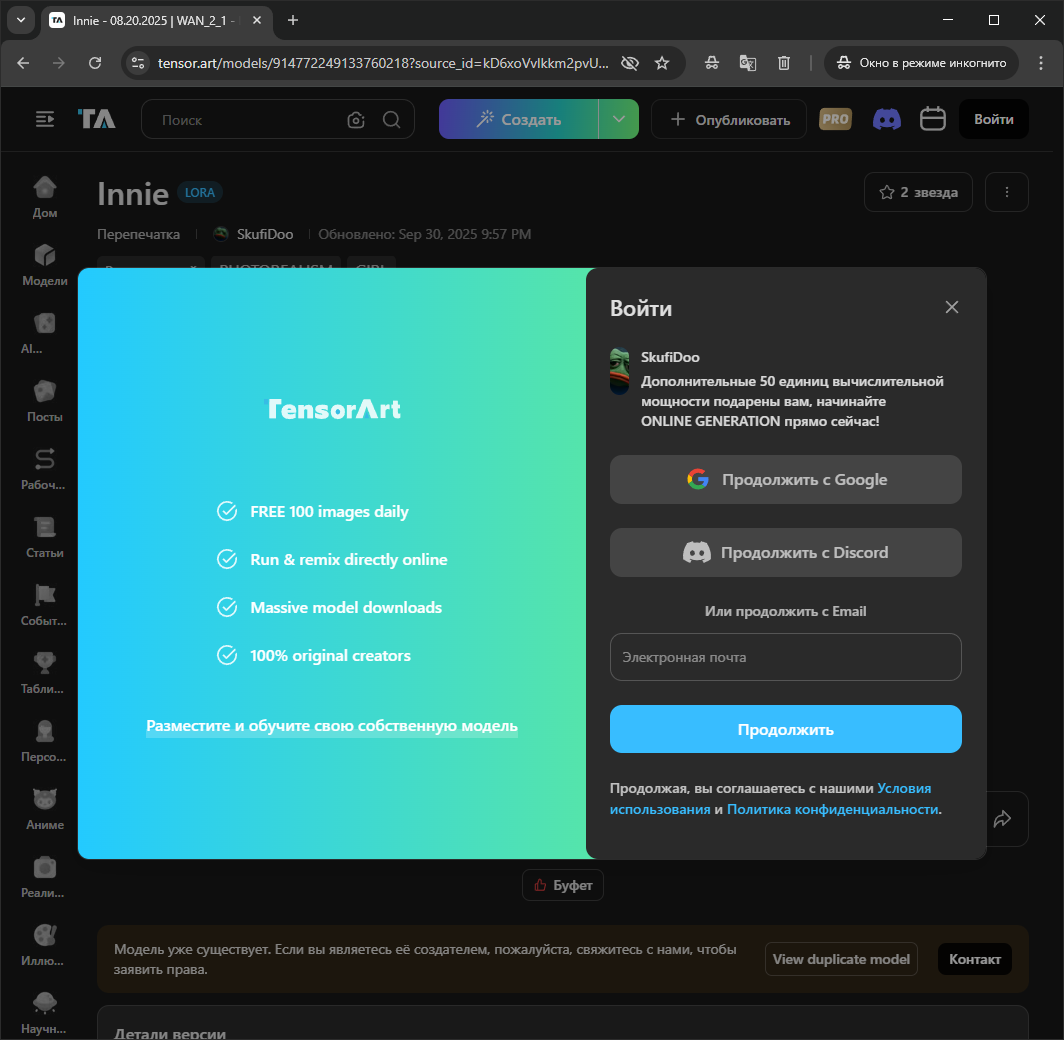Open the Иллю... illustration sidebar category
The image size is (1064, 1040).
tap(45, 943)
